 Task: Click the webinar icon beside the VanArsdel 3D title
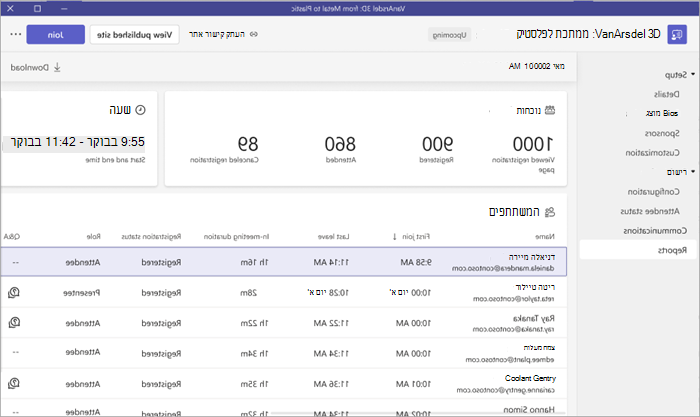click(x=677, y=34)
